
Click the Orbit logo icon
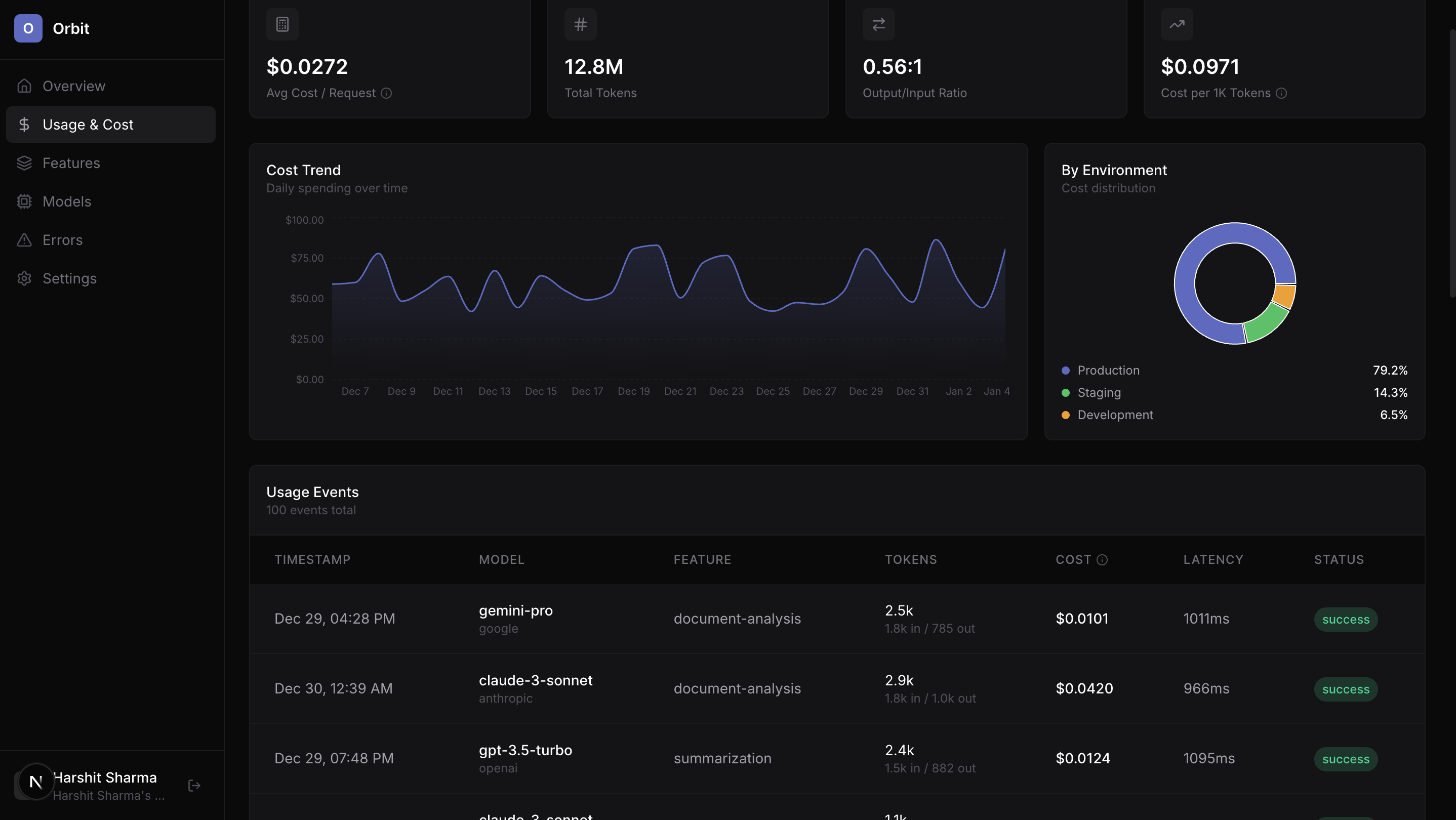click(x=28, y=28)
